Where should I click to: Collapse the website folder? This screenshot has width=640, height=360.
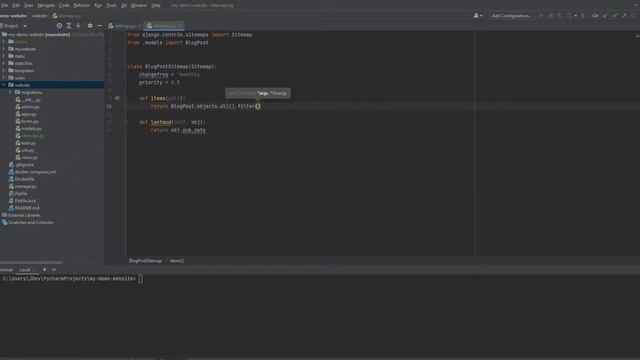pyautogui.click(x=4, y=85)
